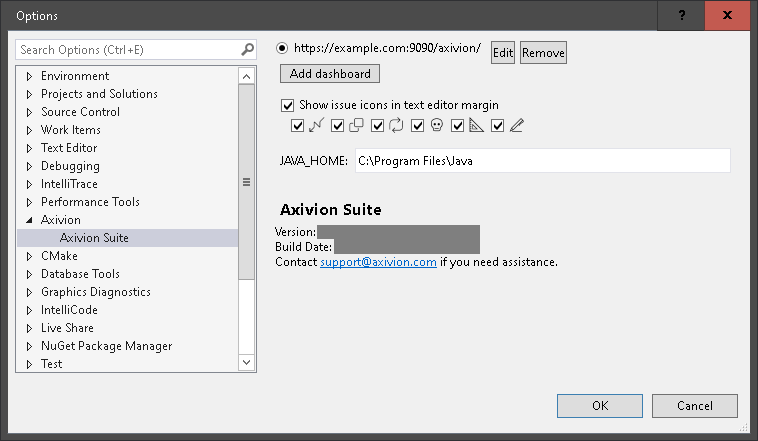Screen dimensions: 758x441
Task: Select the Graphics Diagnostics category
Action: pos(96,292)
